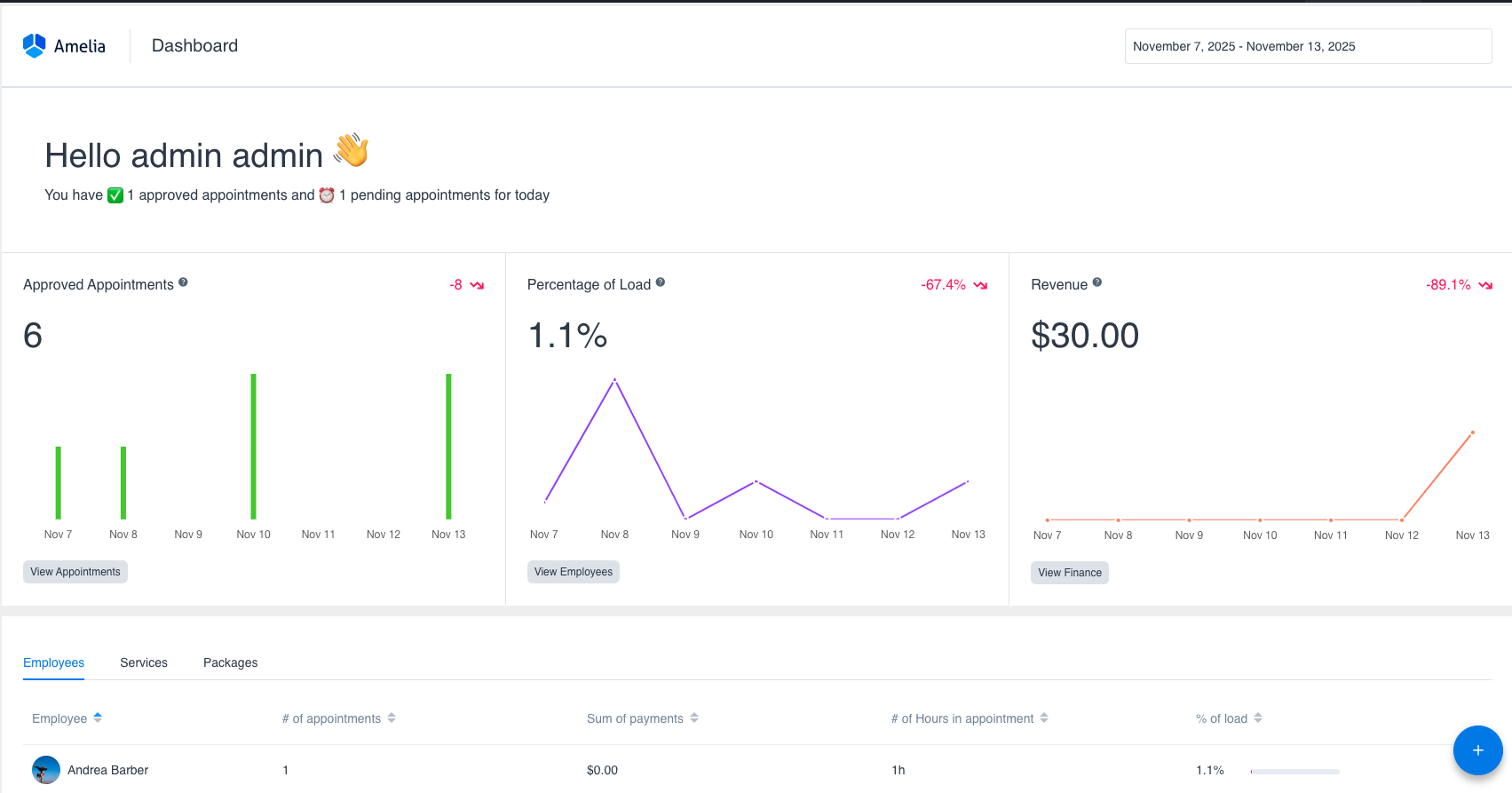Click the -8 downward trend arrow icon
Image resolution: width=1512 pixels, height=793 pixels.
pos(477,285)
